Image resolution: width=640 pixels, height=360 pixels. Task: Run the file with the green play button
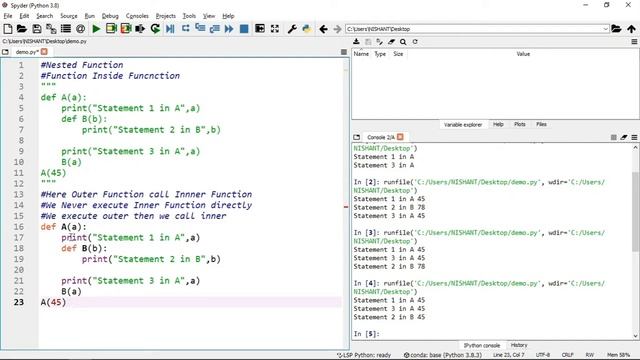click(96, 29)
